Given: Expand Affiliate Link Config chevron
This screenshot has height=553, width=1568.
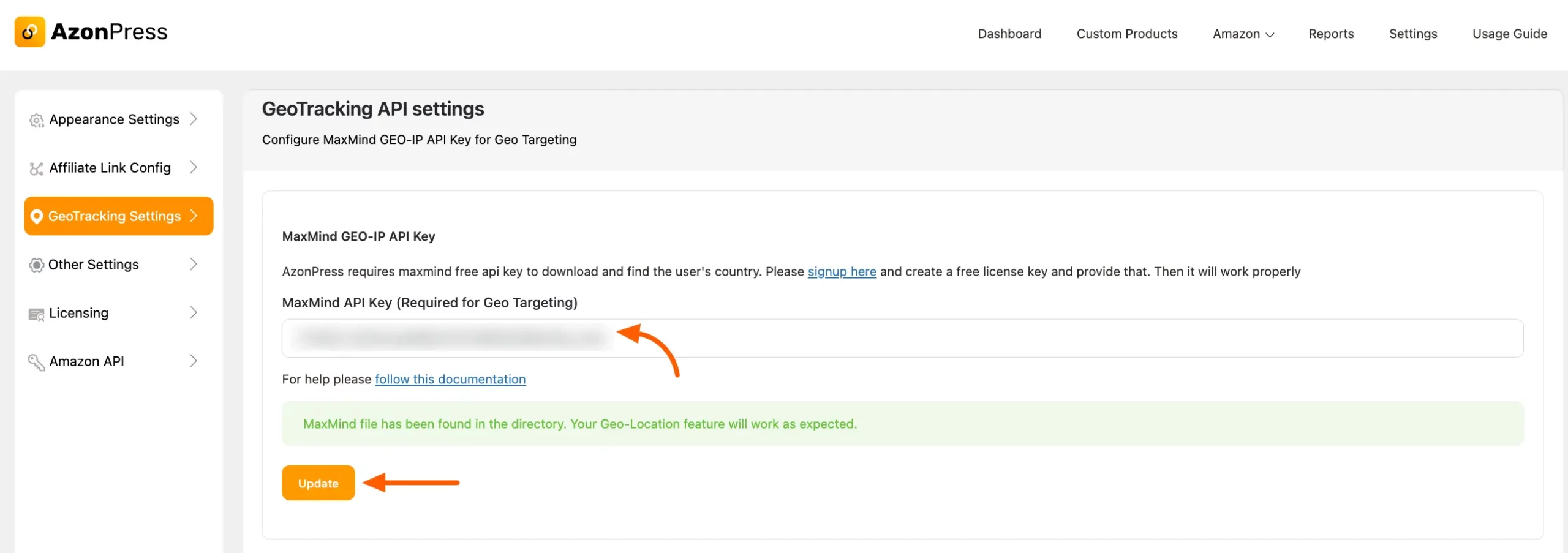Looking at the screenshot, I should pyautogui.click(x=194, y=167).
